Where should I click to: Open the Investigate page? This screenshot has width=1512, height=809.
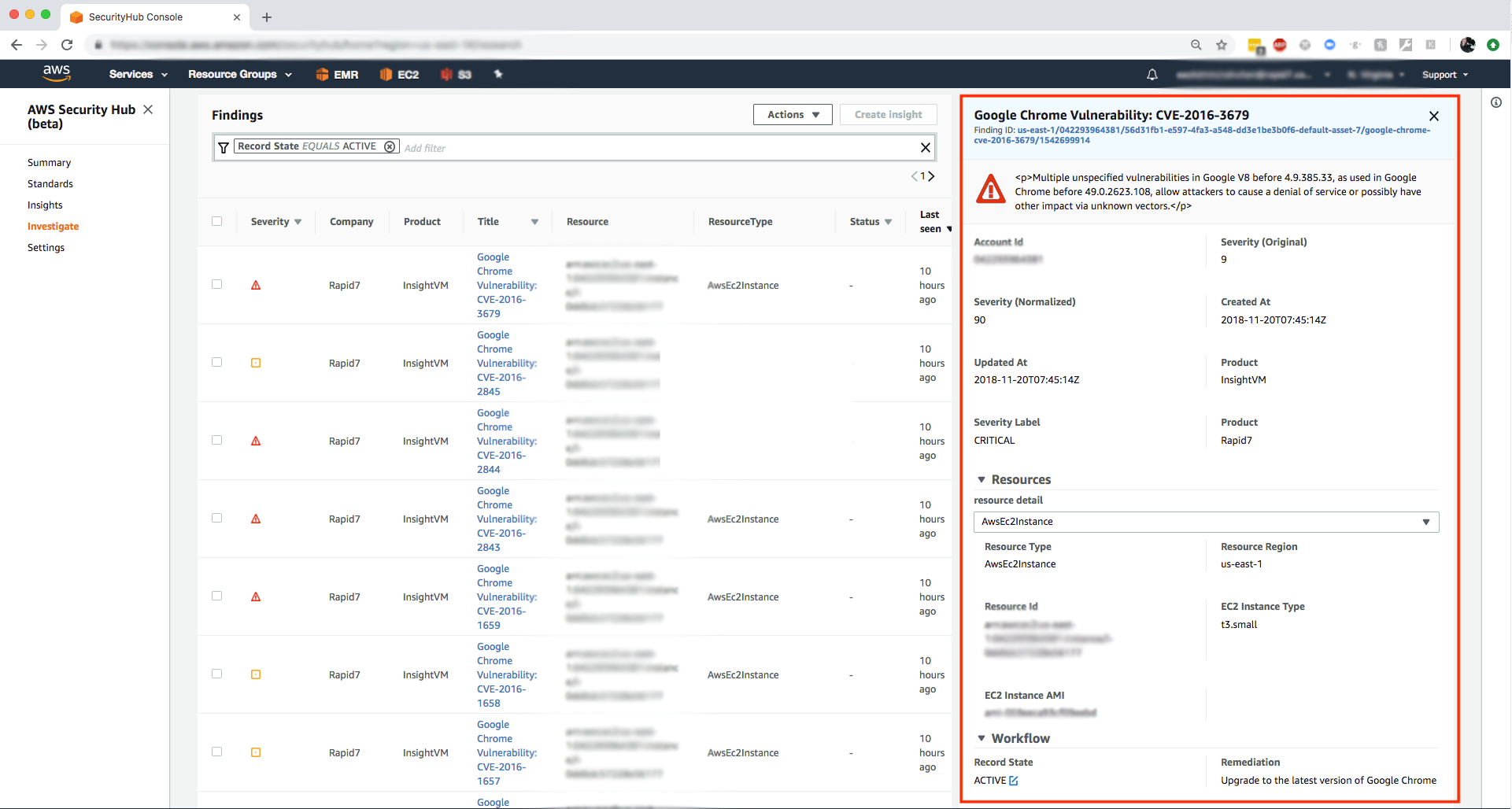(53, 227)
